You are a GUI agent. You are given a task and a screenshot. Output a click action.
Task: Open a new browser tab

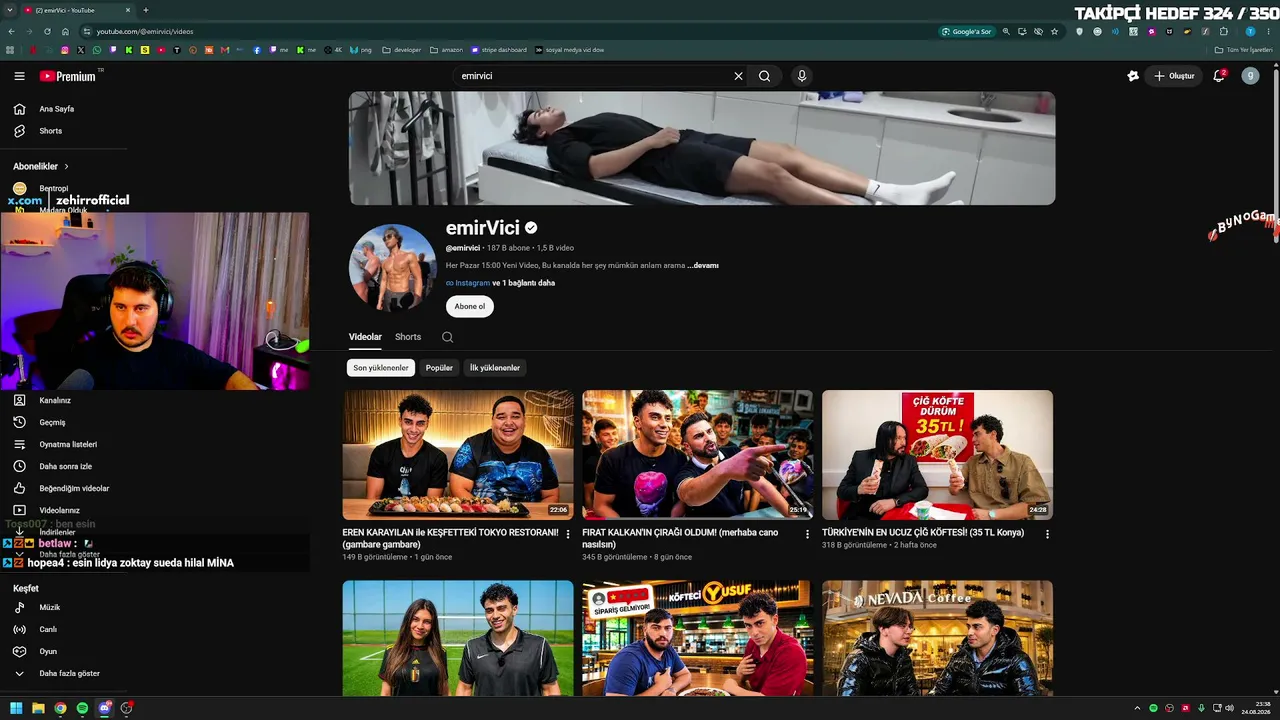[x=146, y=10]
